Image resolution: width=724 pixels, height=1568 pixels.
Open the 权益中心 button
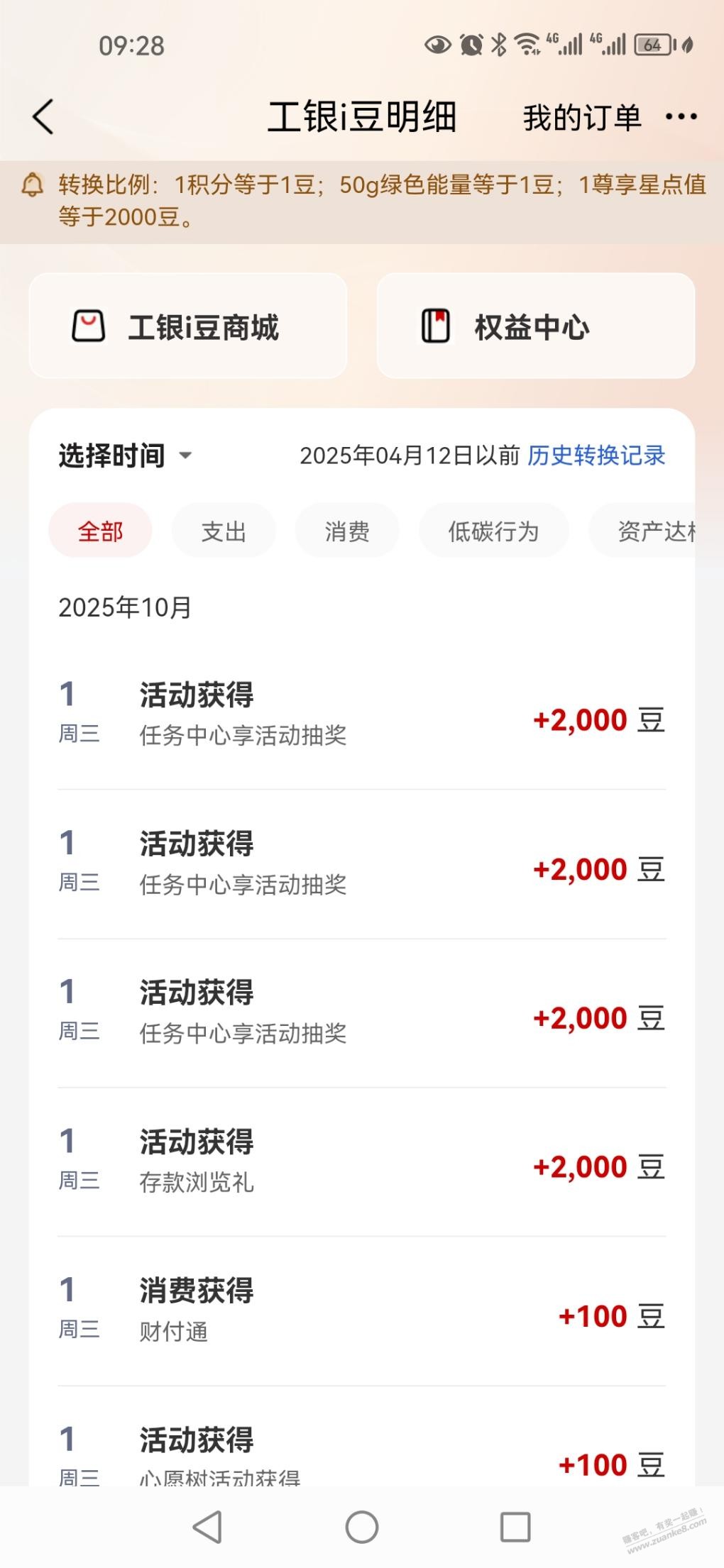(x=536, y=326)
